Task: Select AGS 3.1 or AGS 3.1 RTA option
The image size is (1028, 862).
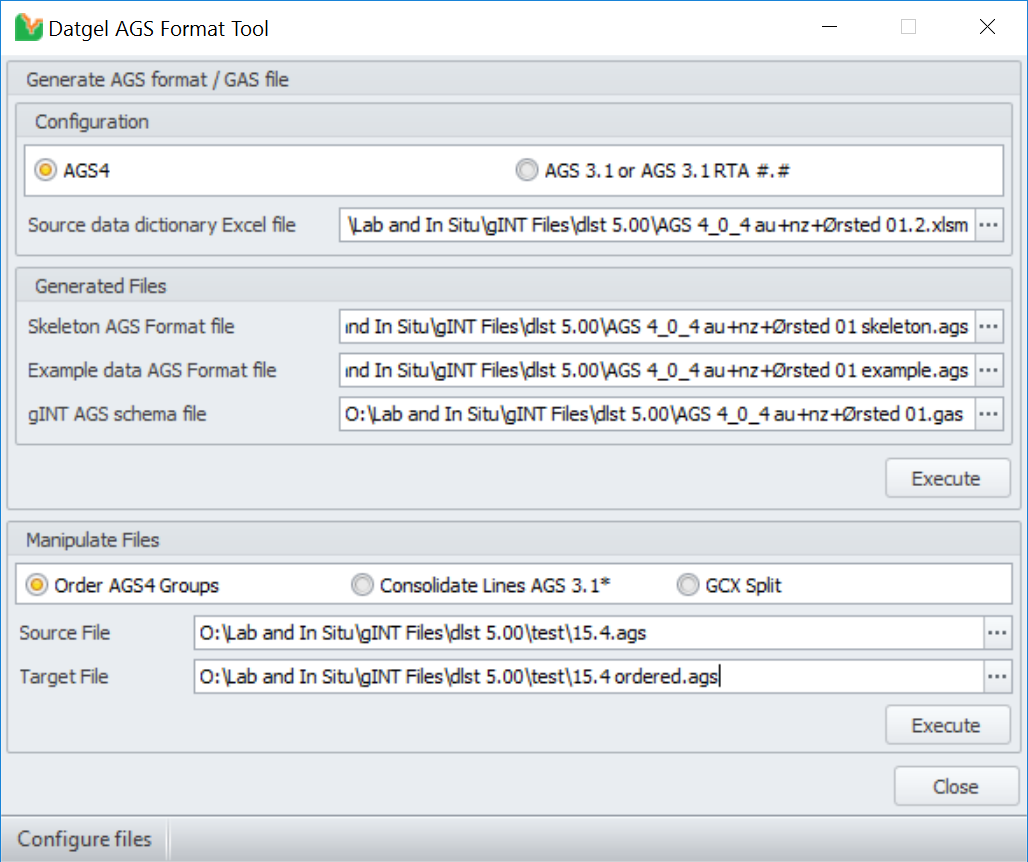Action: click(x=526, y=170)
